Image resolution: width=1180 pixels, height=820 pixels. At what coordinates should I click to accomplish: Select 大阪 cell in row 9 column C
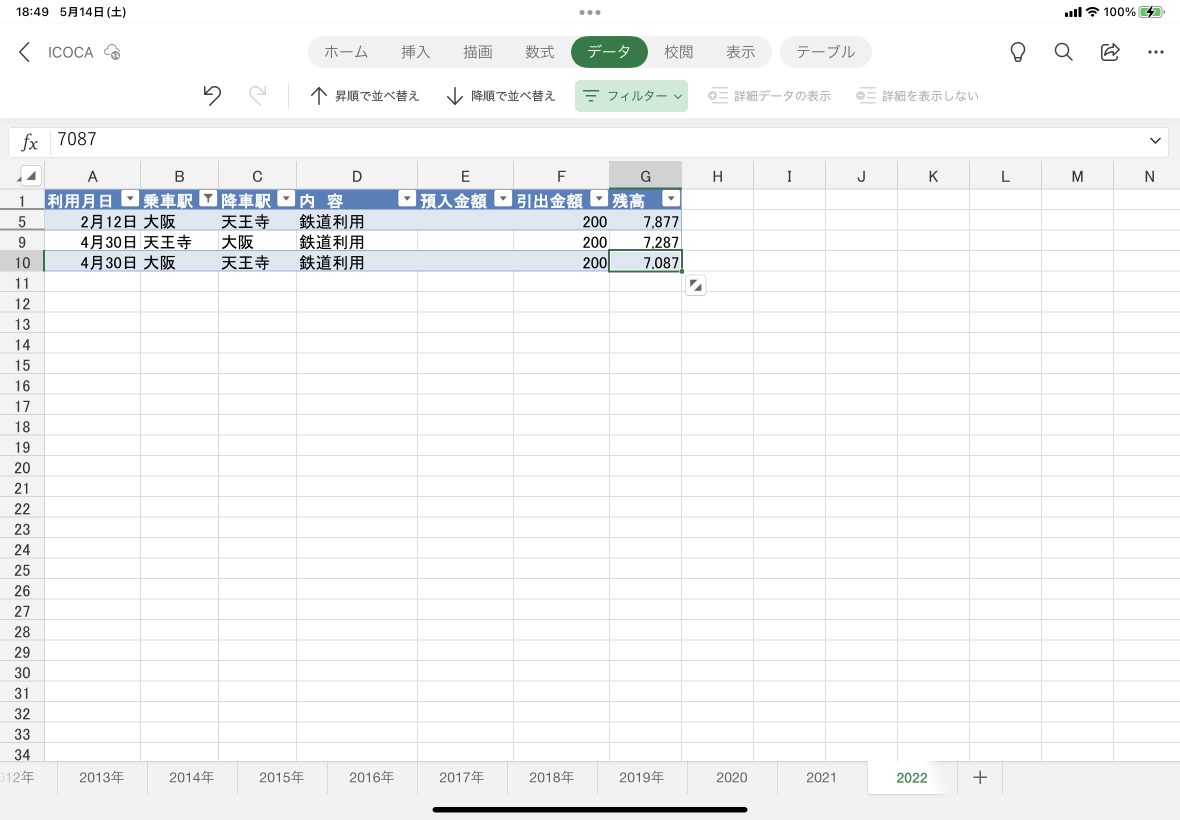(257, 241)
